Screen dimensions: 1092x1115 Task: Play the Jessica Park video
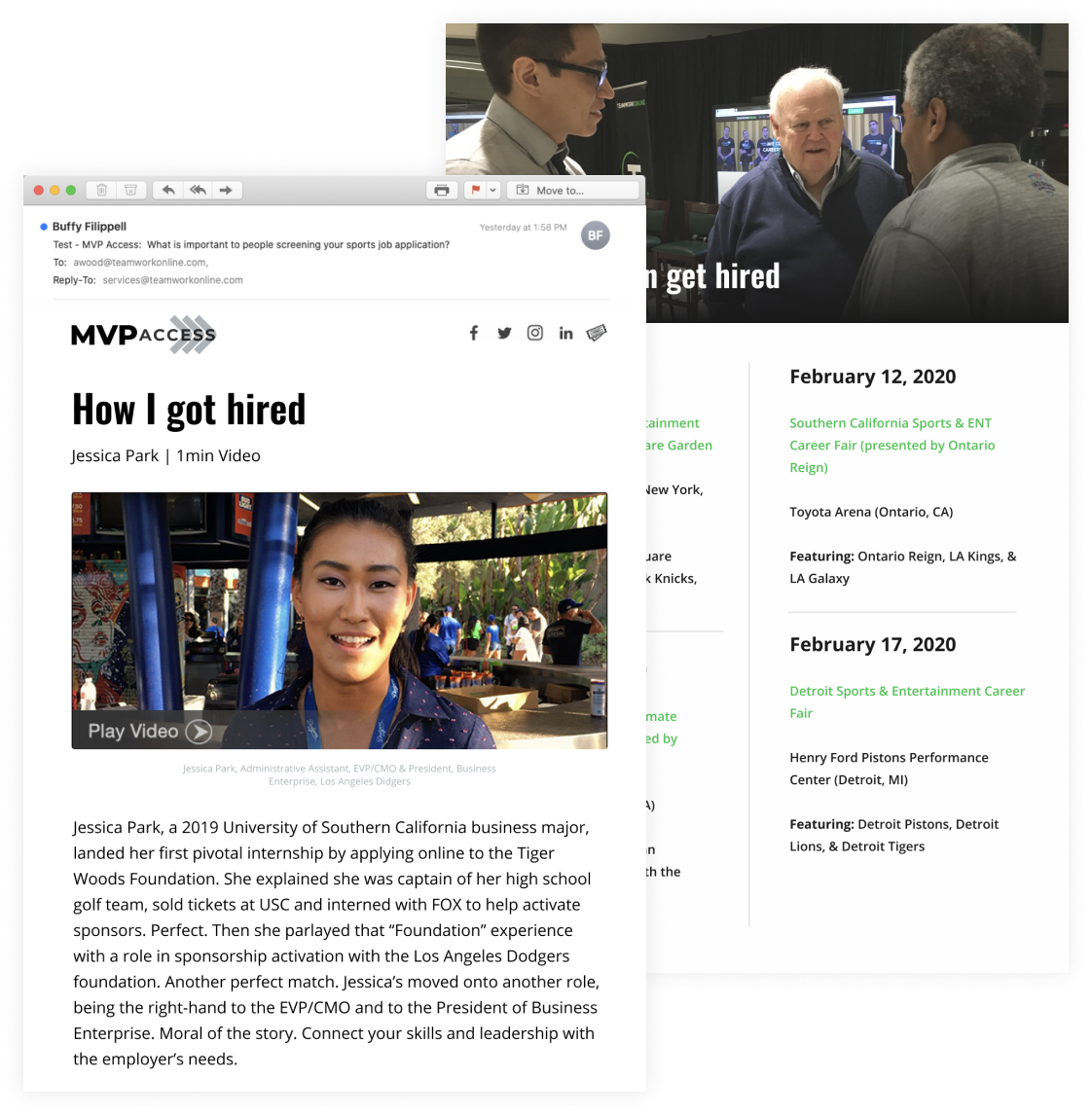click(150, 731)
